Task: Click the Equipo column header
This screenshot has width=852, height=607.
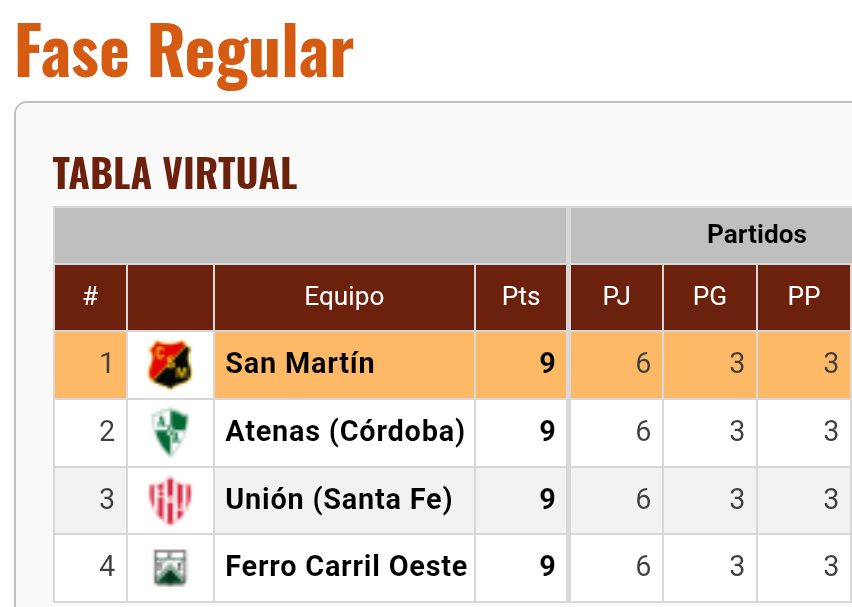Action: click(x=344, y=297)
